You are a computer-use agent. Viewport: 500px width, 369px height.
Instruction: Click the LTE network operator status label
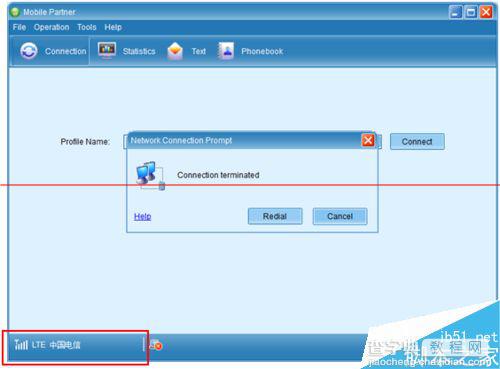click(x=56, y=345)
